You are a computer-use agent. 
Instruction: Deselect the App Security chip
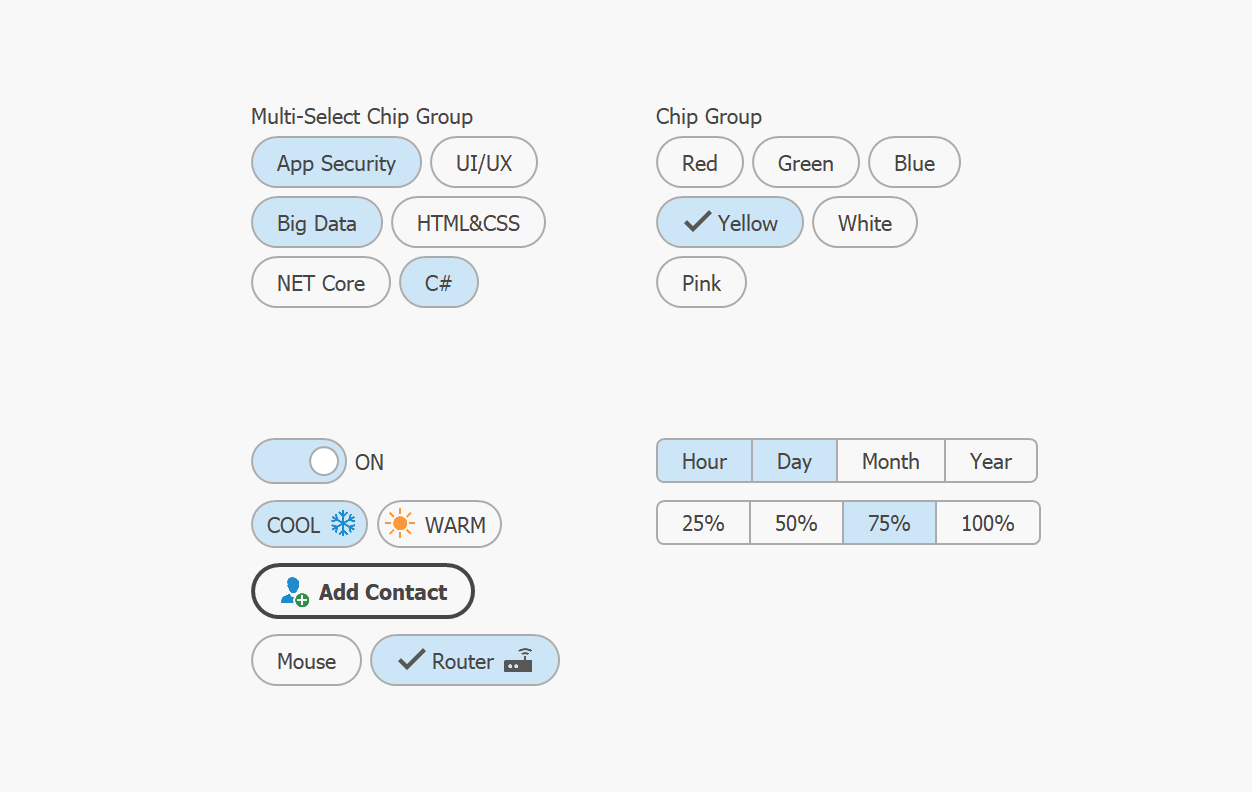[x=336, y=163]
